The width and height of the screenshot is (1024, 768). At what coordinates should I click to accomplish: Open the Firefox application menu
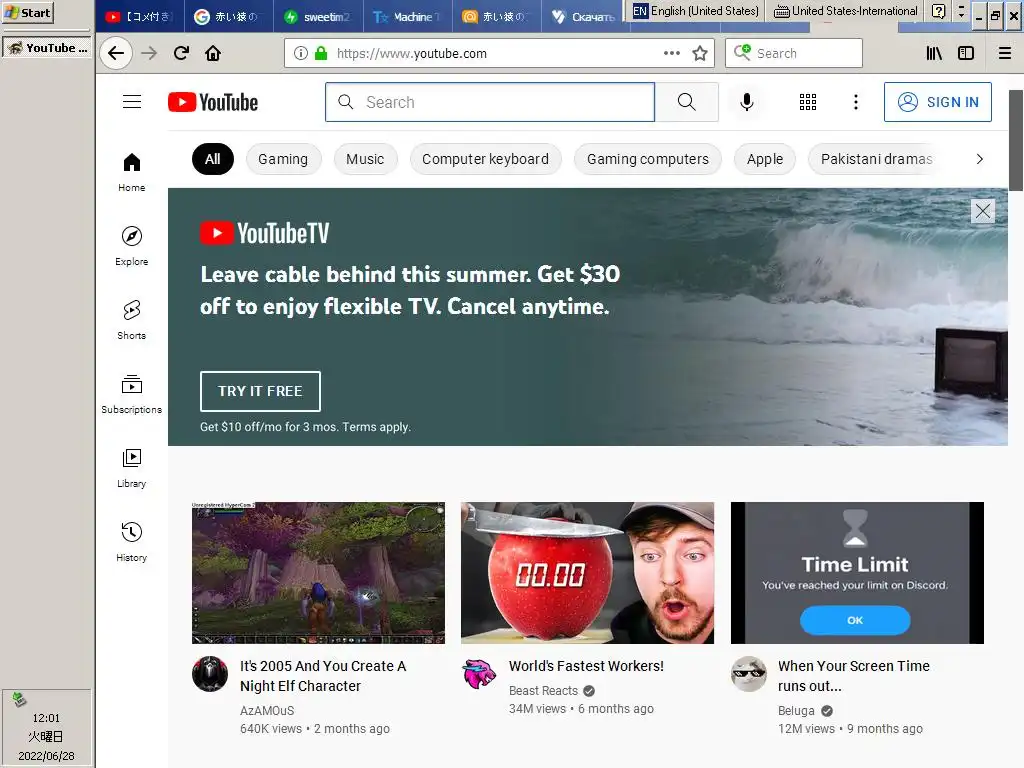(x=1005, y=53)
